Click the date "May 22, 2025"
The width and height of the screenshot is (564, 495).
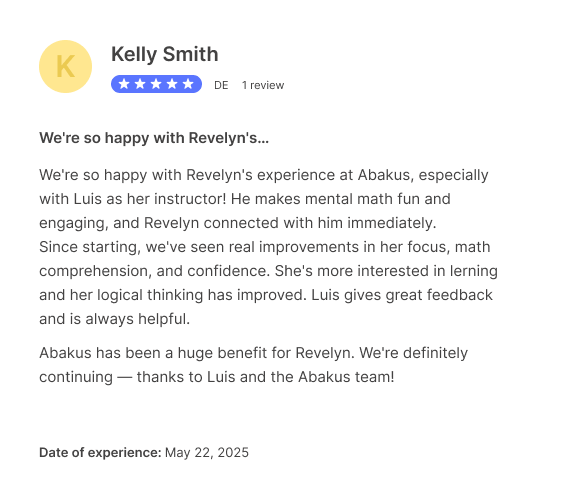(207, 453)
